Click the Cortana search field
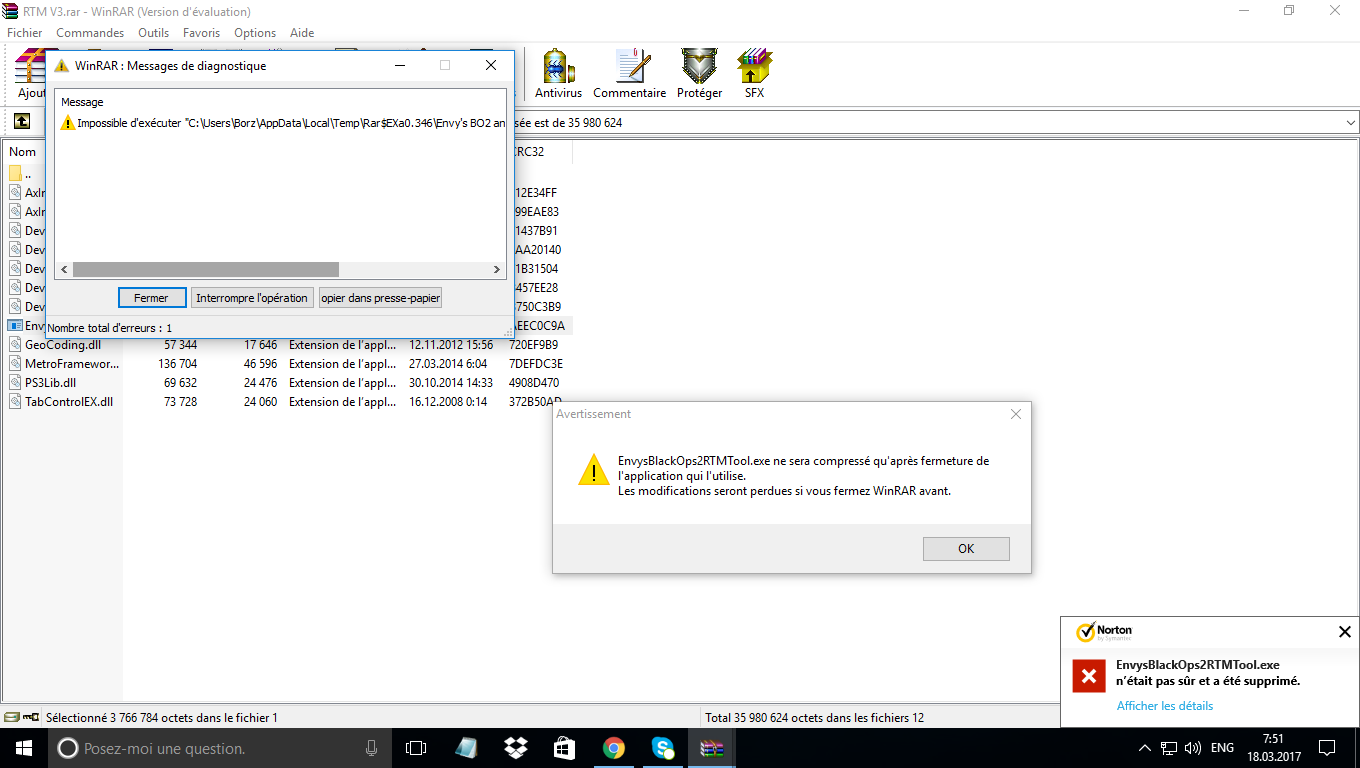 [218, 748]
